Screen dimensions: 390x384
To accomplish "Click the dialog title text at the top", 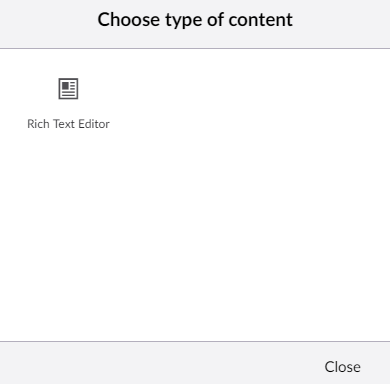I will [x=195, y=20].
